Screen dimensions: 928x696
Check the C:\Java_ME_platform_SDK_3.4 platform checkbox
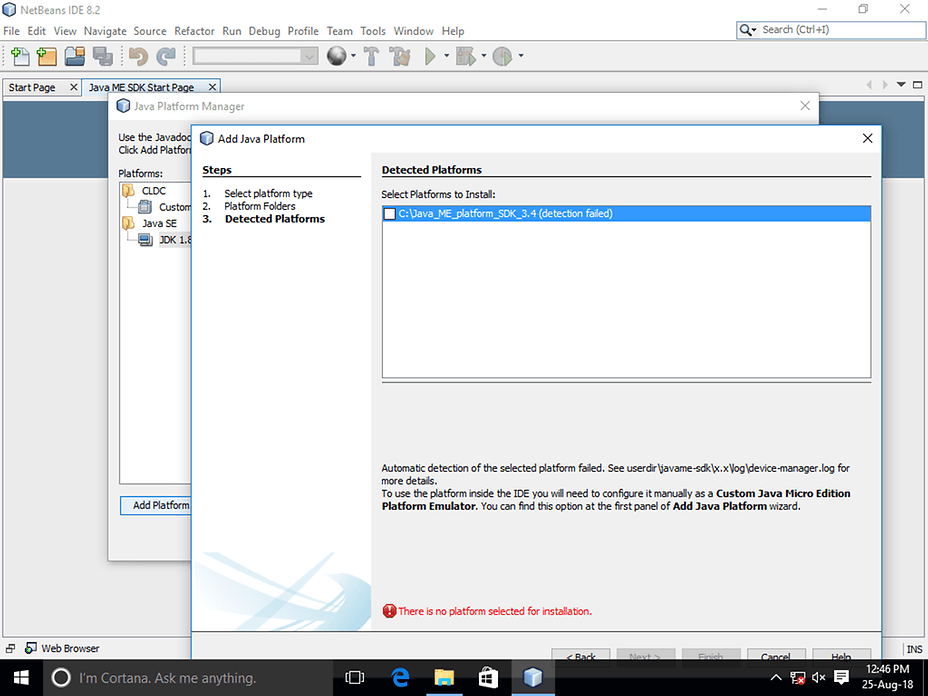389,214
